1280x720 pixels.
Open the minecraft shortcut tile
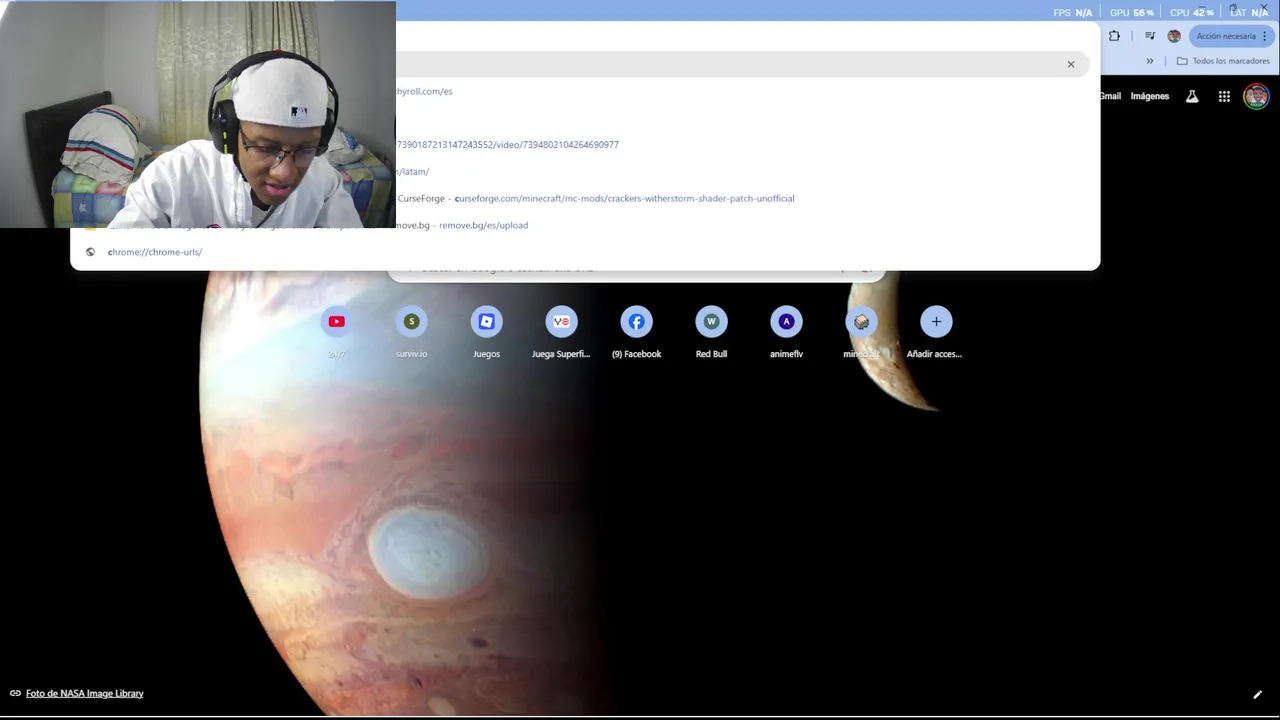point(861,332)
